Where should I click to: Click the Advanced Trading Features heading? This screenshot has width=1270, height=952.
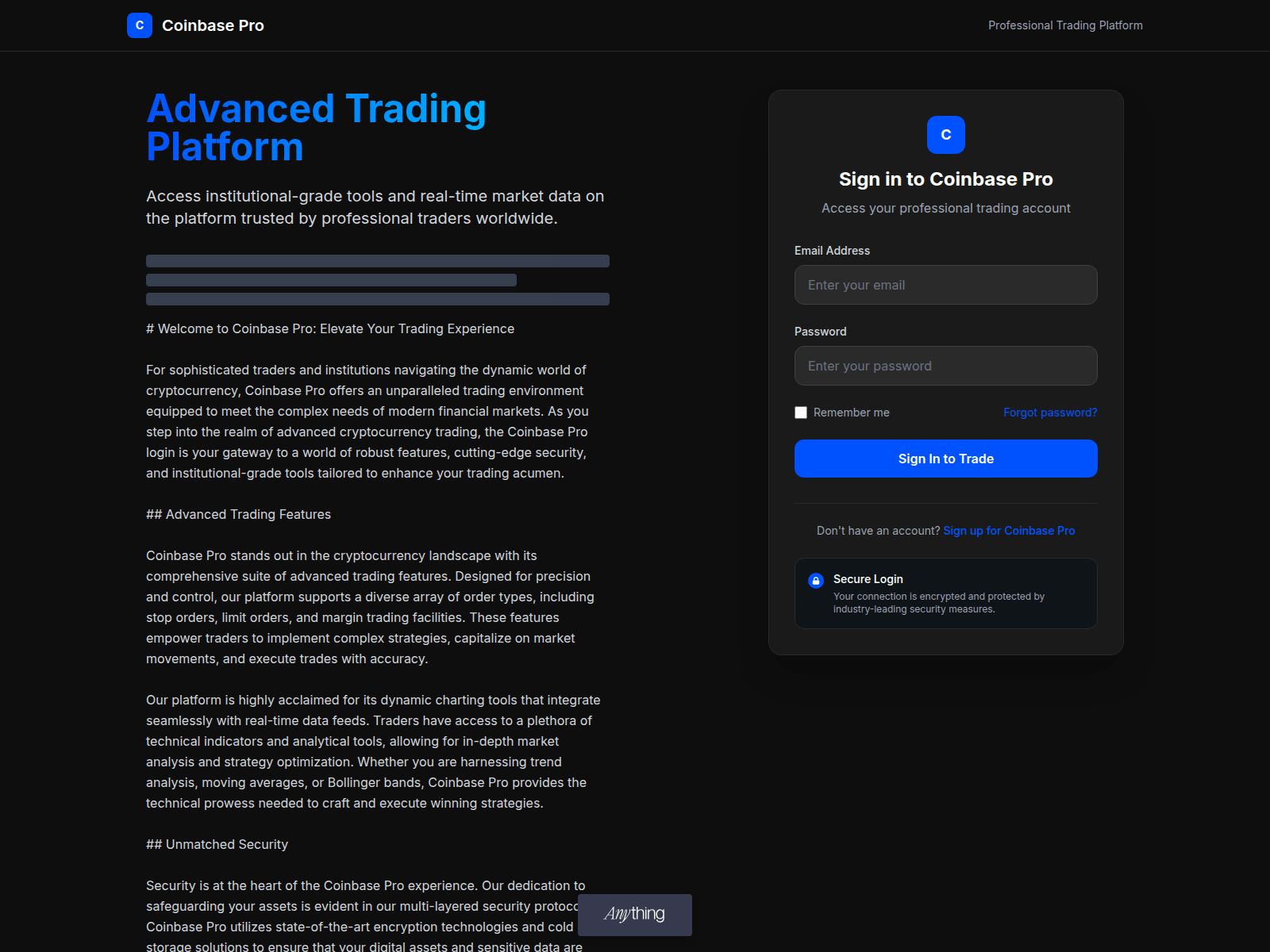238,514
